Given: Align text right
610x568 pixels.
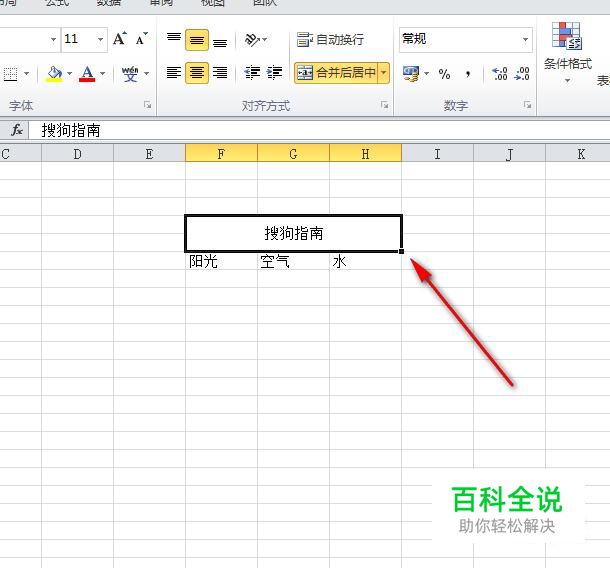Looking at the screenshot, I should pyautogui.click(x=220, y=73).
